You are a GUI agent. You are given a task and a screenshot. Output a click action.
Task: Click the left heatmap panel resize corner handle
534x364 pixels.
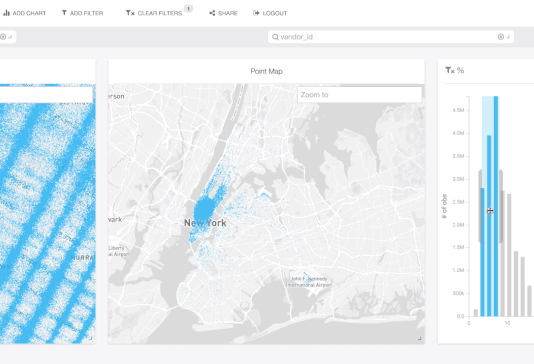91,338
